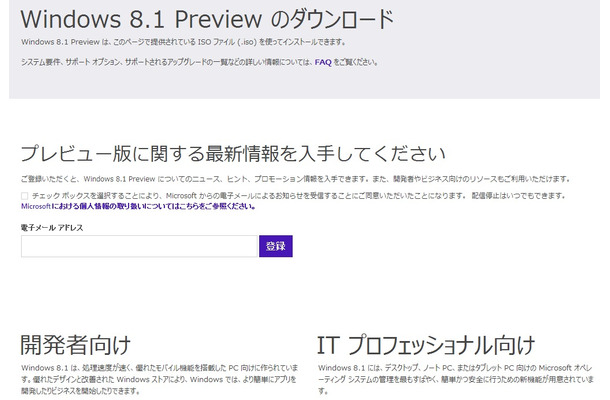Screen dimensions: 610x400
Task: Tick the Microsoft email consent checkbox
Action: [x=25, y=196]
